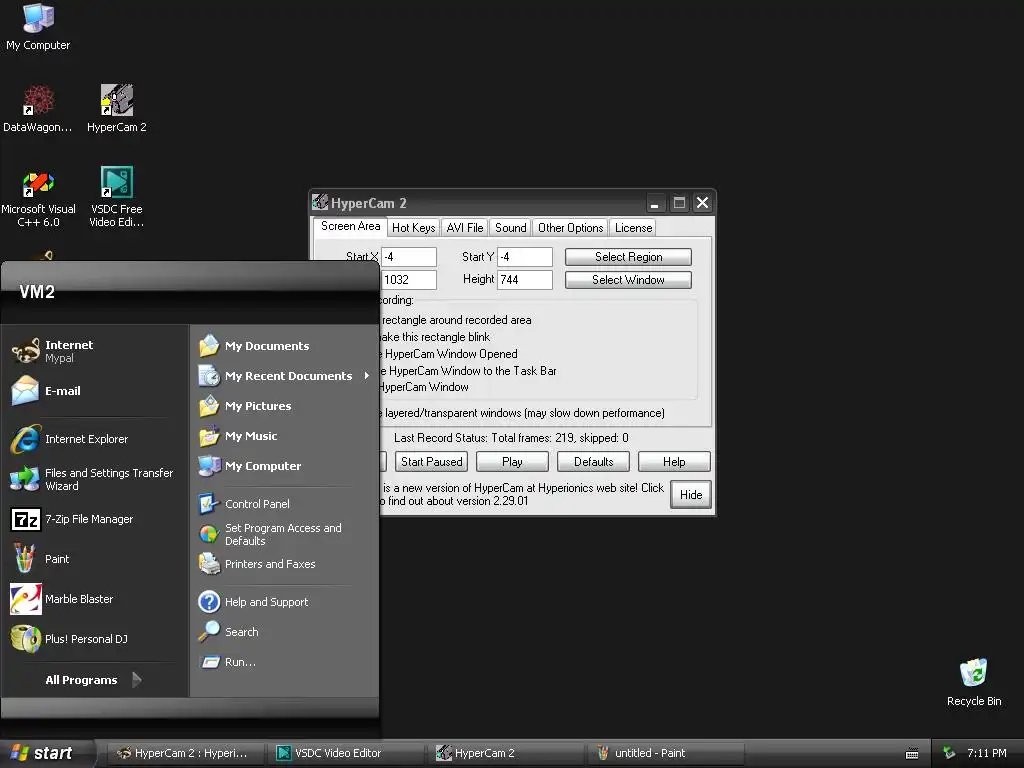Click the Select Window button
Image resolution: width=1024 pixels, height=768 pixels.
pos(628,280)
